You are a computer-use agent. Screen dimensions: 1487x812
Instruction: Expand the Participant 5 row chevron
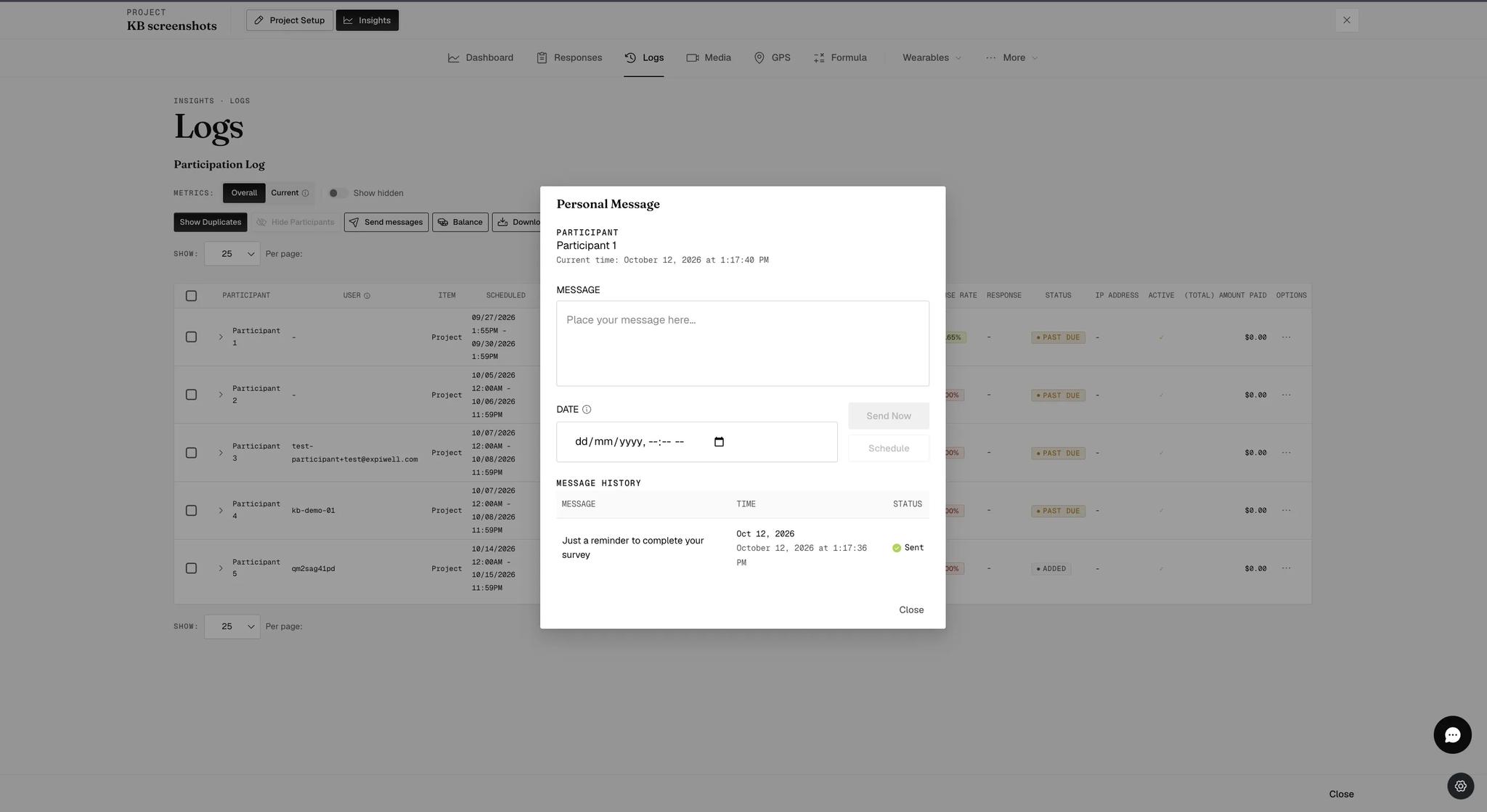pos(221,568)
